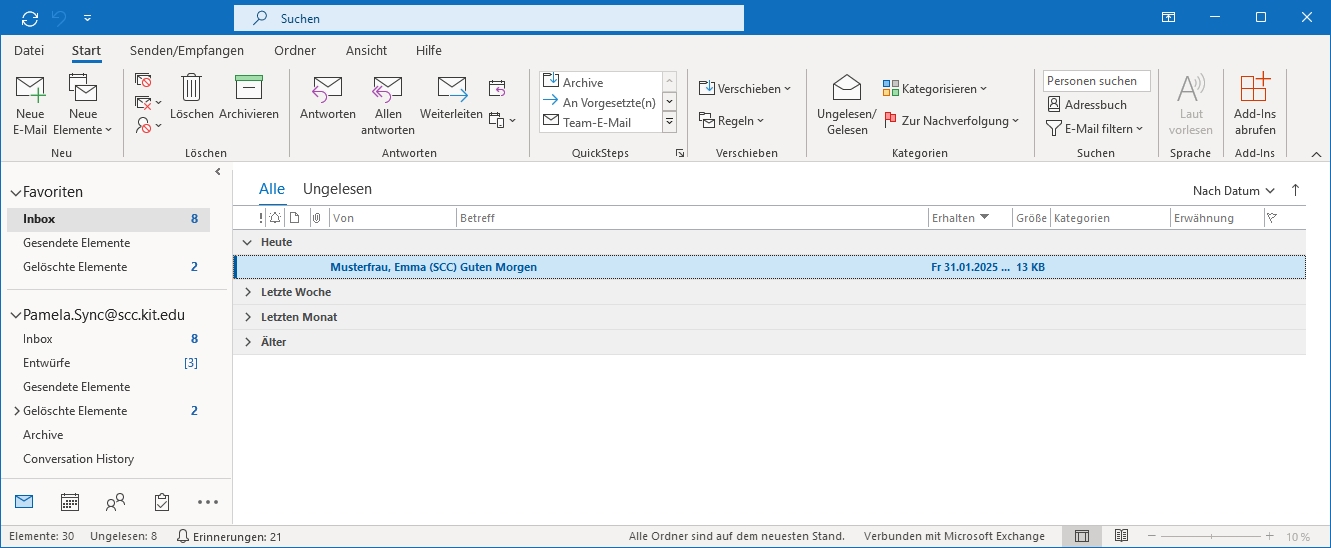
Task: Reply using the Antworten button
Action: pos(328,98)
